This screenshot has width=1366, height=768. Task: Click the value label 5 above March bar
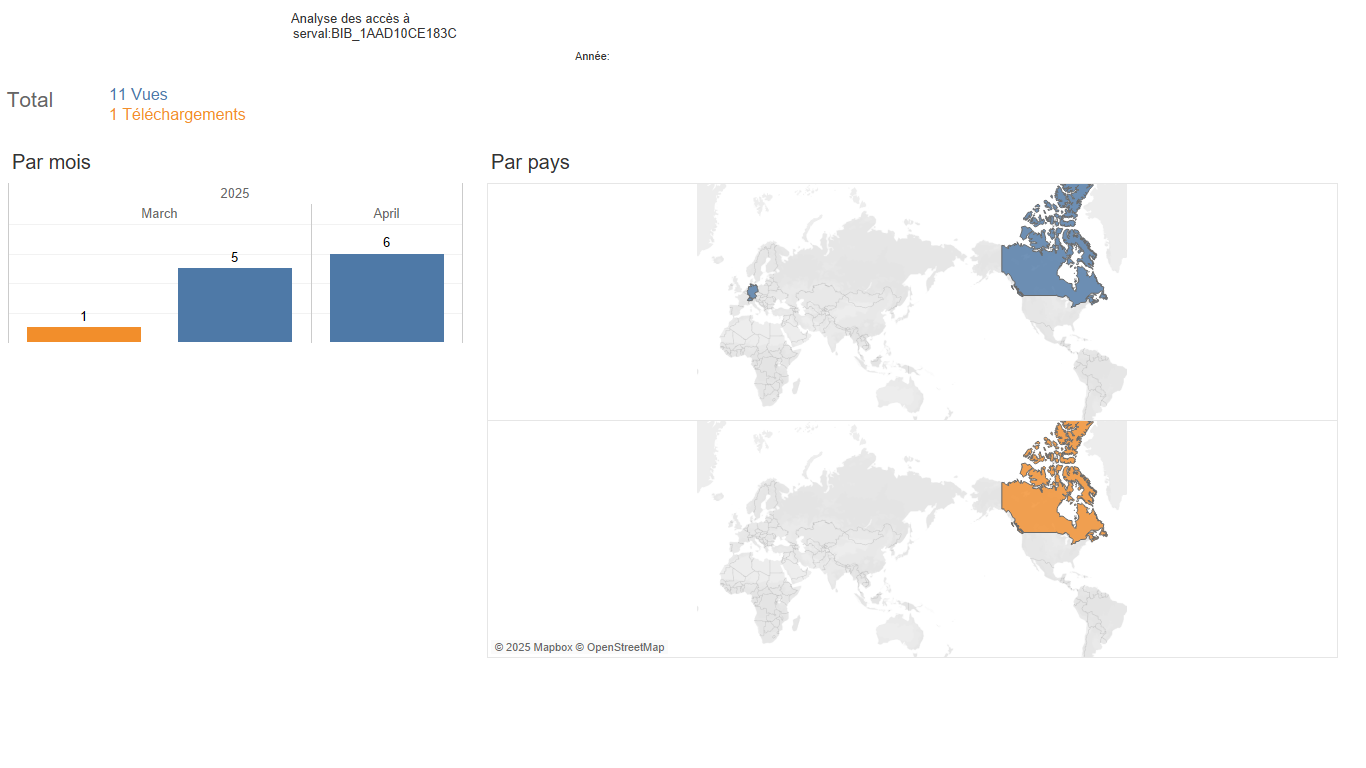pyautogui.click(x=235, y=257)
